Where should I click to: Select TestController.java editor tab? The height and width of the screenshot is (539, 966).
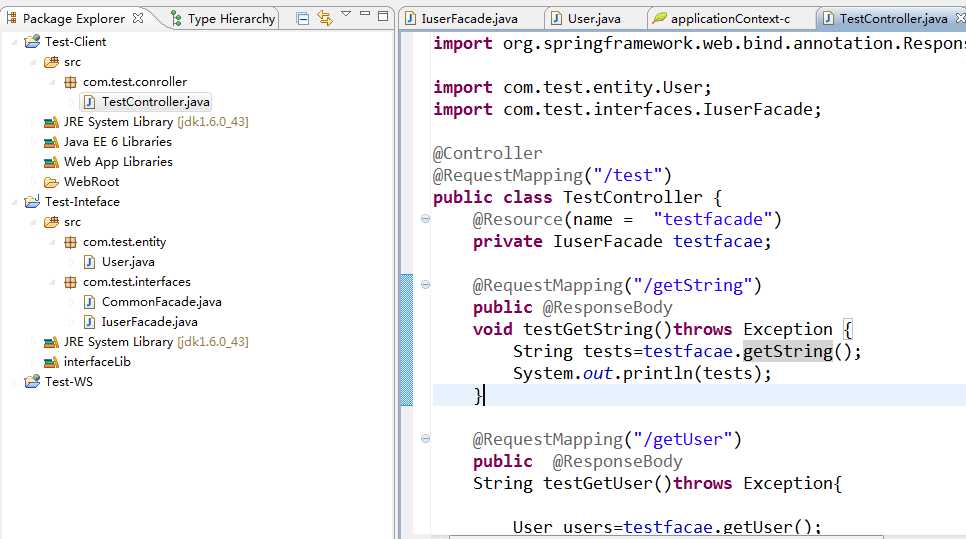click(x=893, y=18)
